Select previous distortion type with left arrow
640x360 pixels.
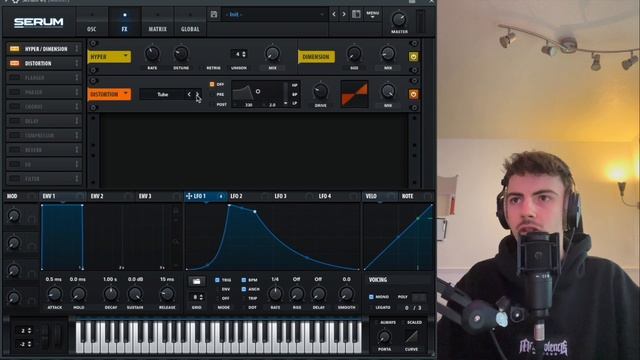point(189,94)
